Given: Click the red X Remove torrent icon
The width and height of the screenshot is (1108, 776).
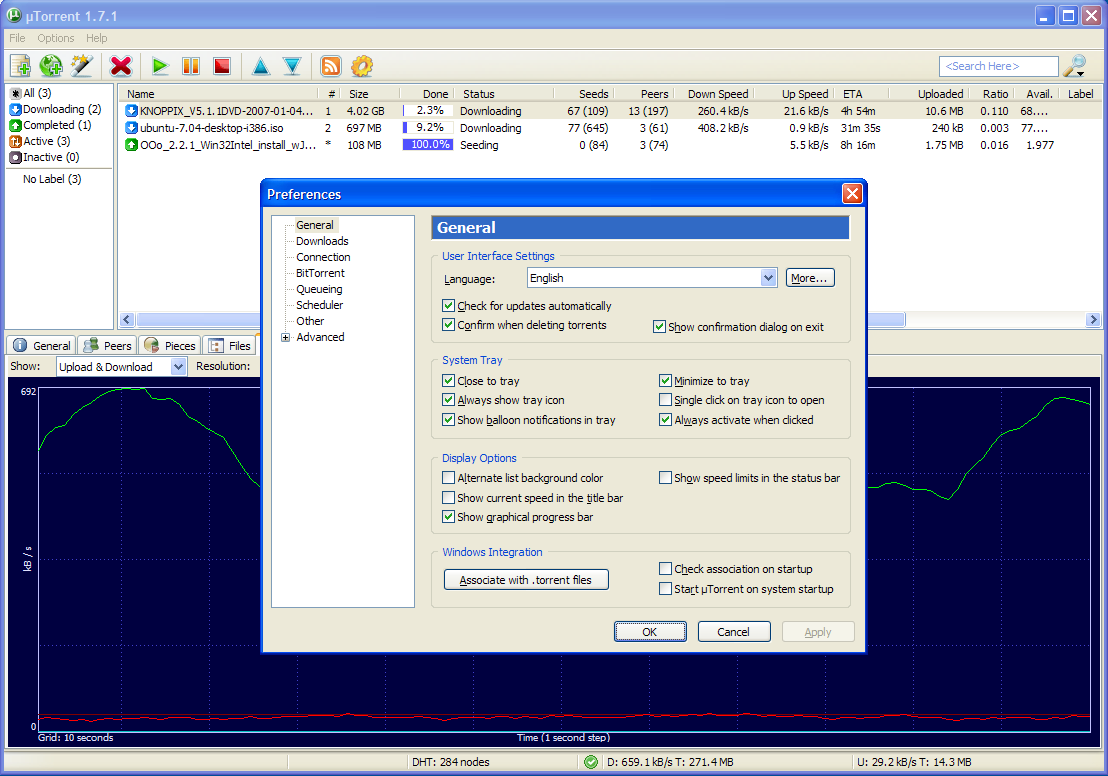Looking at the screenshot, I should (x=121, y=66).
